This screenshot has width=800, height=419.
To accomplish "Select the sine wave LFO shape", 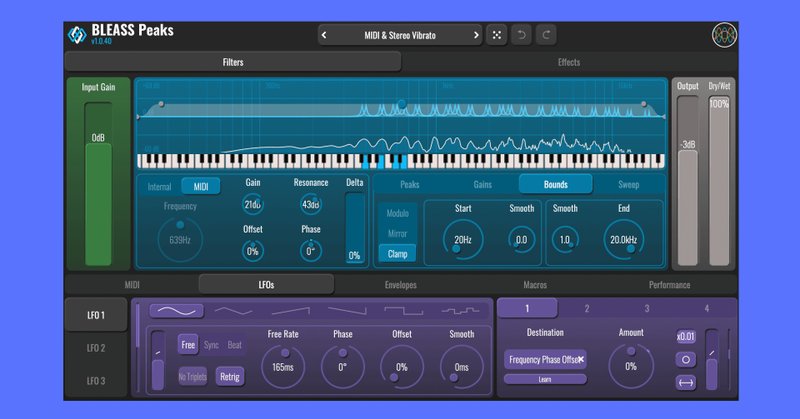I will (173, 311).
